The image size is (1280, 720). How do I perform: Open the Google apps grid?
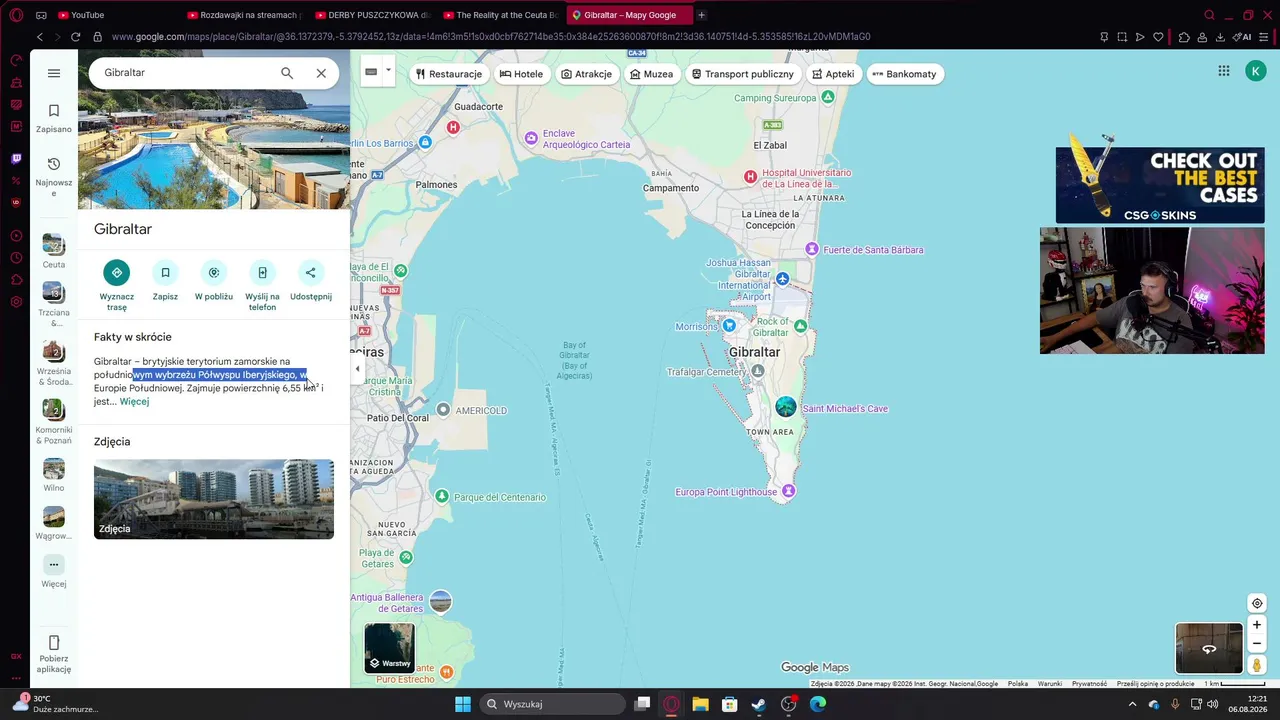pos(1223,71)
